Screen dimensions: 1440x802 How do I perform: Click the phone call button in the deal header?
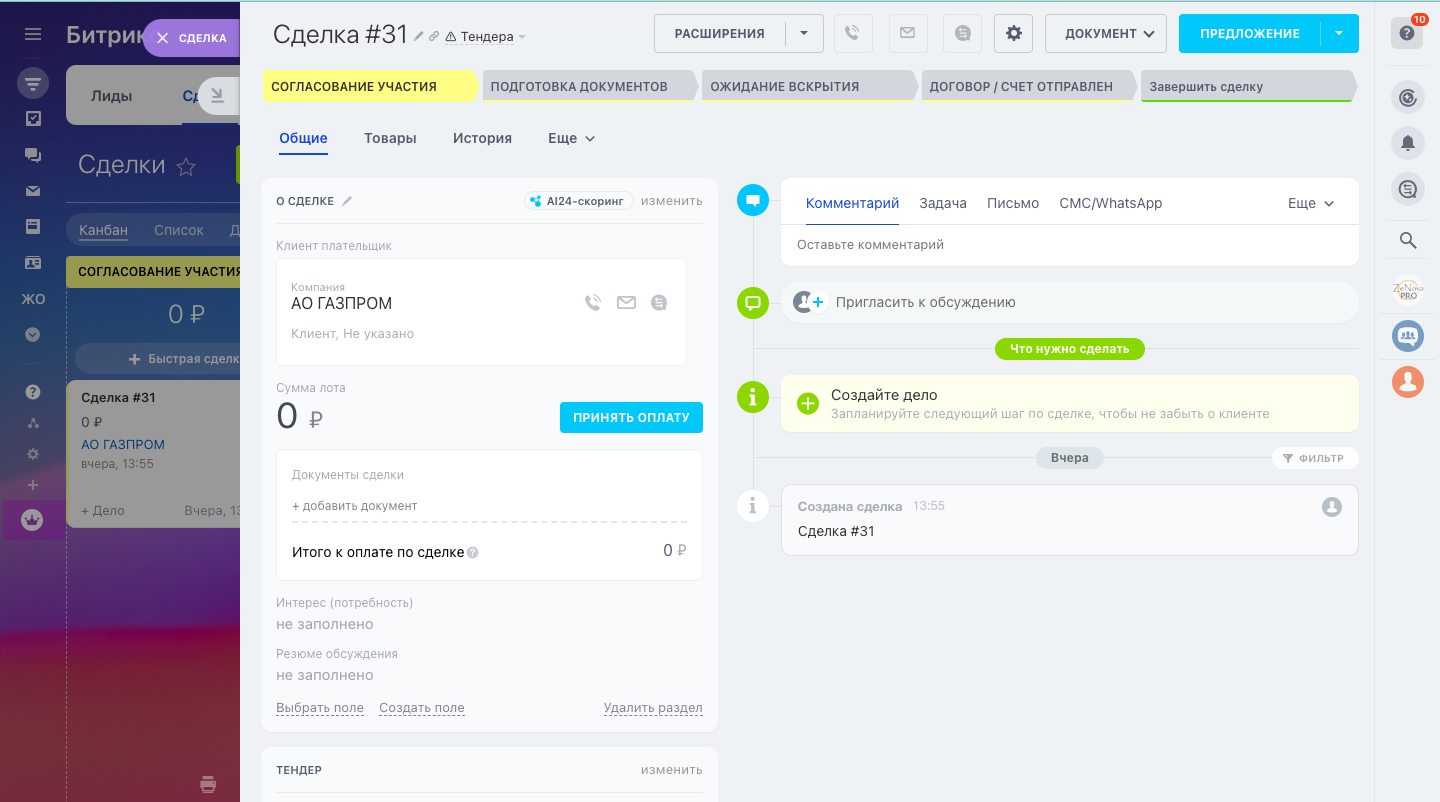pyautogui.click(x=852, y=33)
